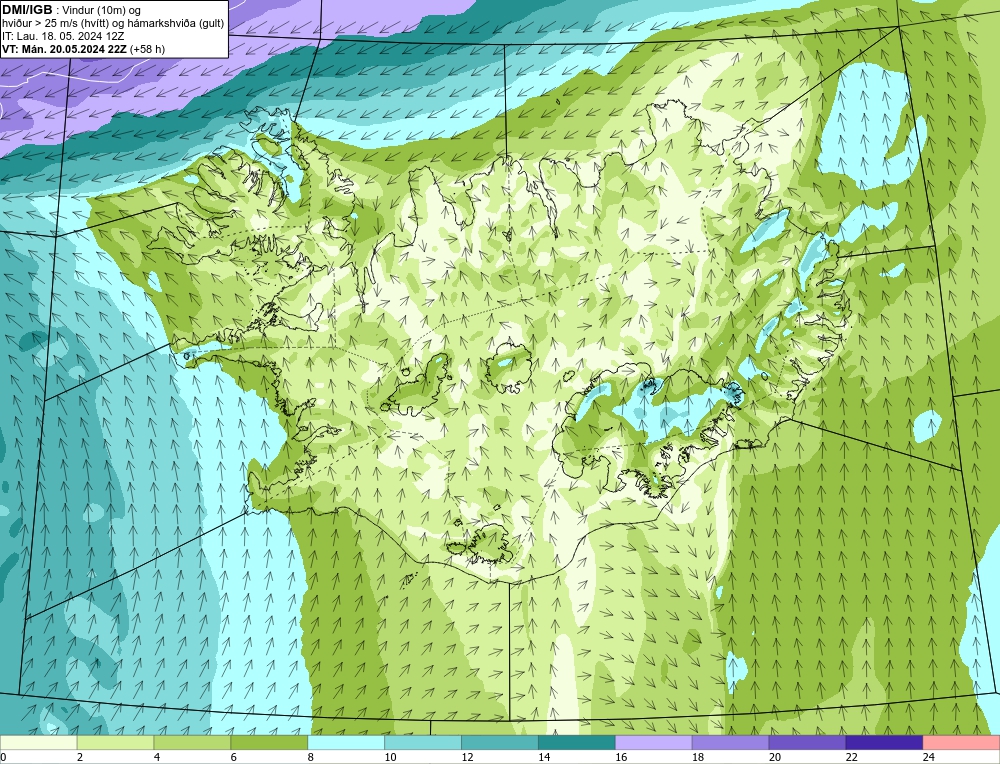Click the scale label '10'

[x=390, y=757]
